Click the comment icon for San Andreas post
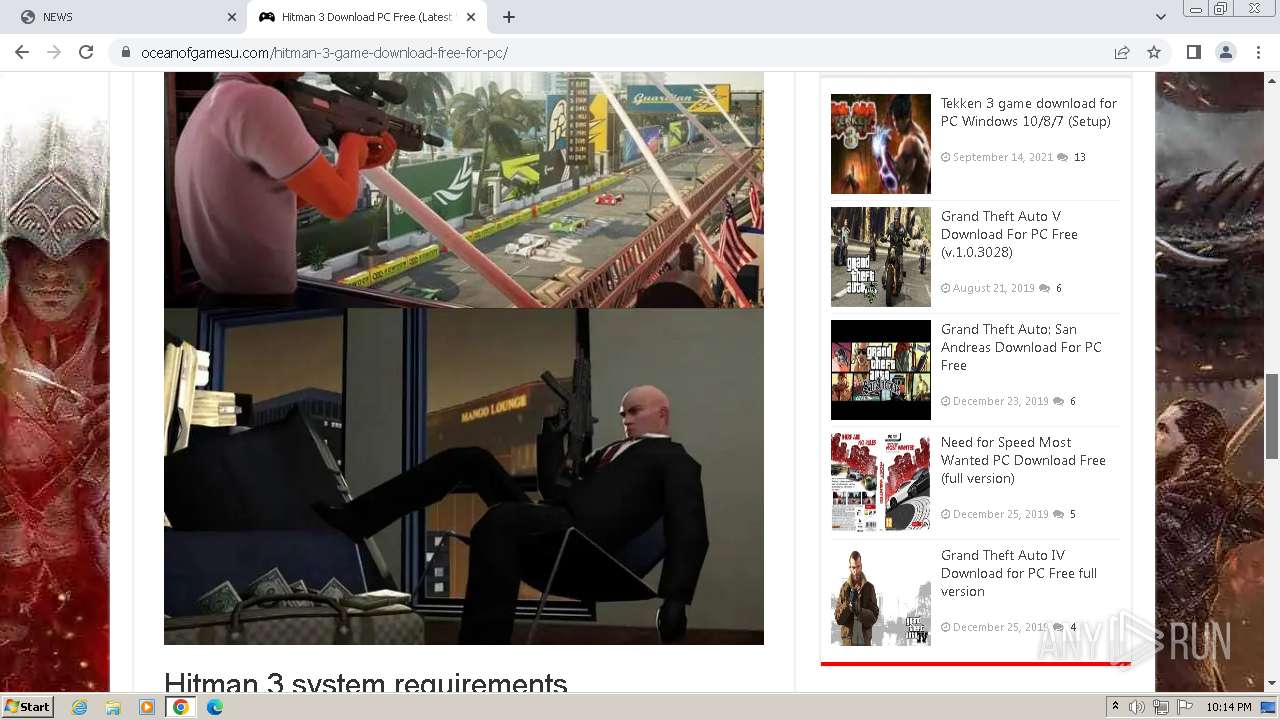Image resolution: width=1280 pixels, height=720 pixels. point(1058,401)
